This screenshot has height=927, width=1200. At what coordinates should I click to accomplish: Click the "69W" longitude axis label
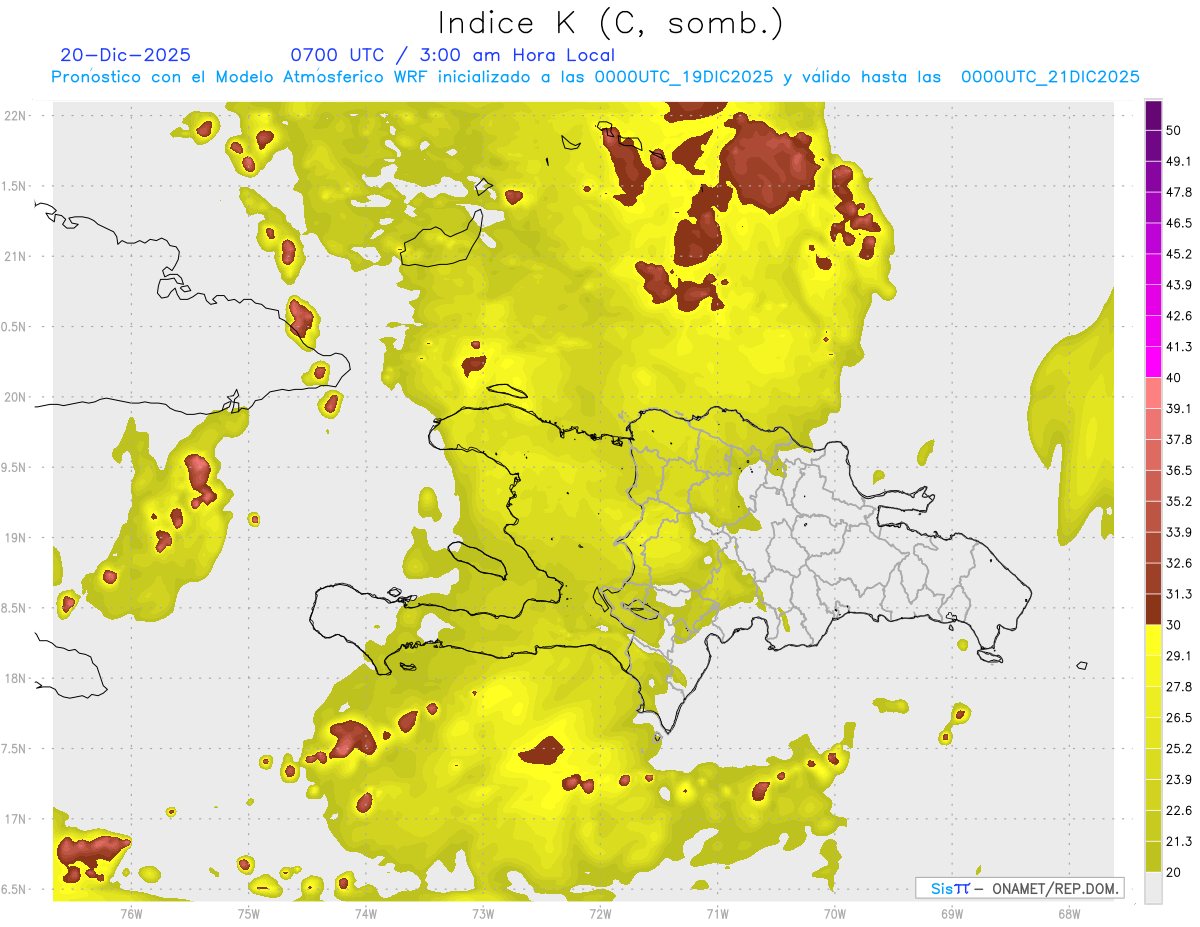[x=952, y=913]
